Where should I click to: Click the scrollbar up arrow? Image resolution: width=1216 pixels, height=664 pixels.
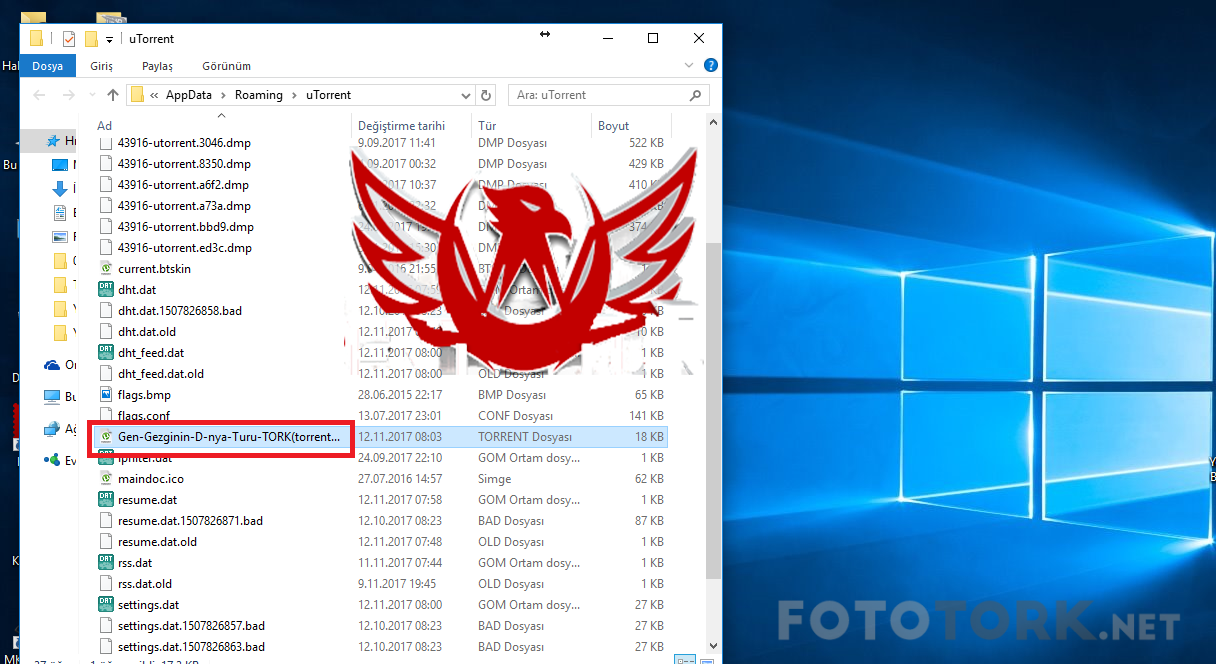click(713, 123)
